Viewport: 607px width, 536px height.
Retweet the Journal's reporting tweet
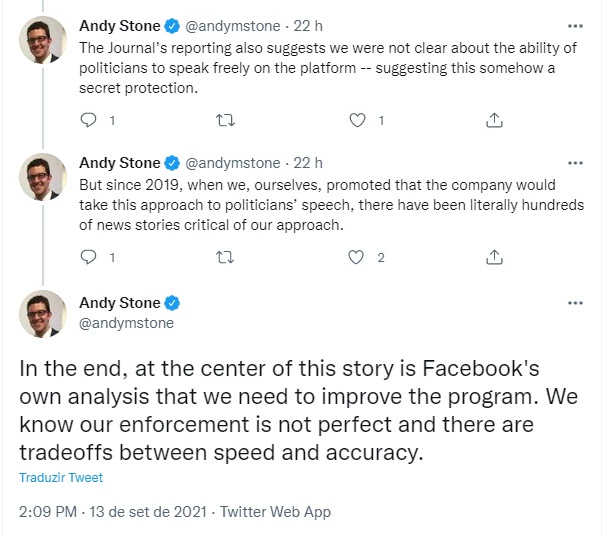[x=225, y=120]
